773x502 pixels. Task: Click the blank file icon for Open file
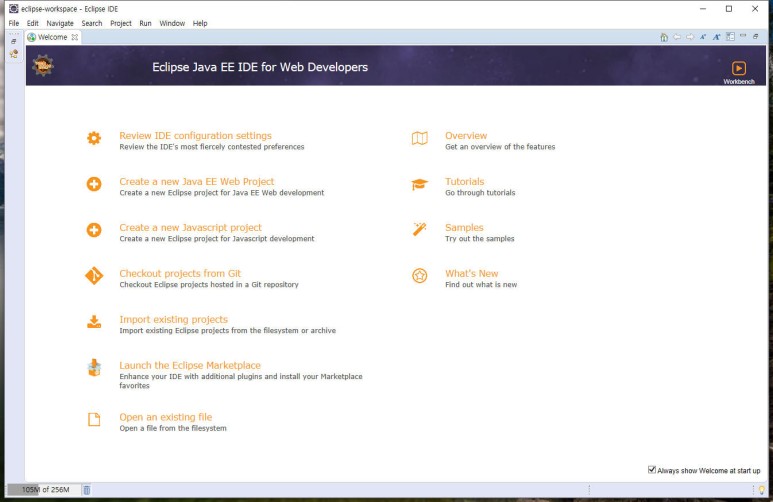[x=94, y=420]
